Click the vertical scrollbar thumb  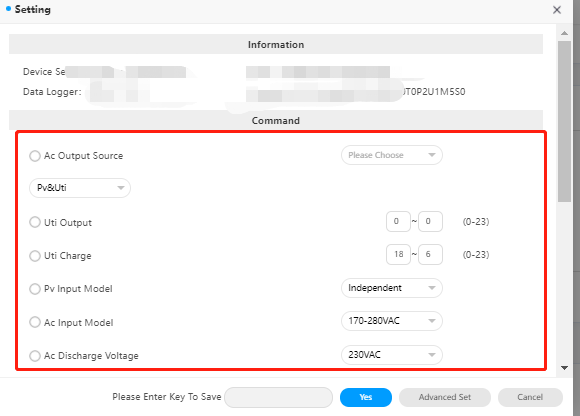point(564,121)
